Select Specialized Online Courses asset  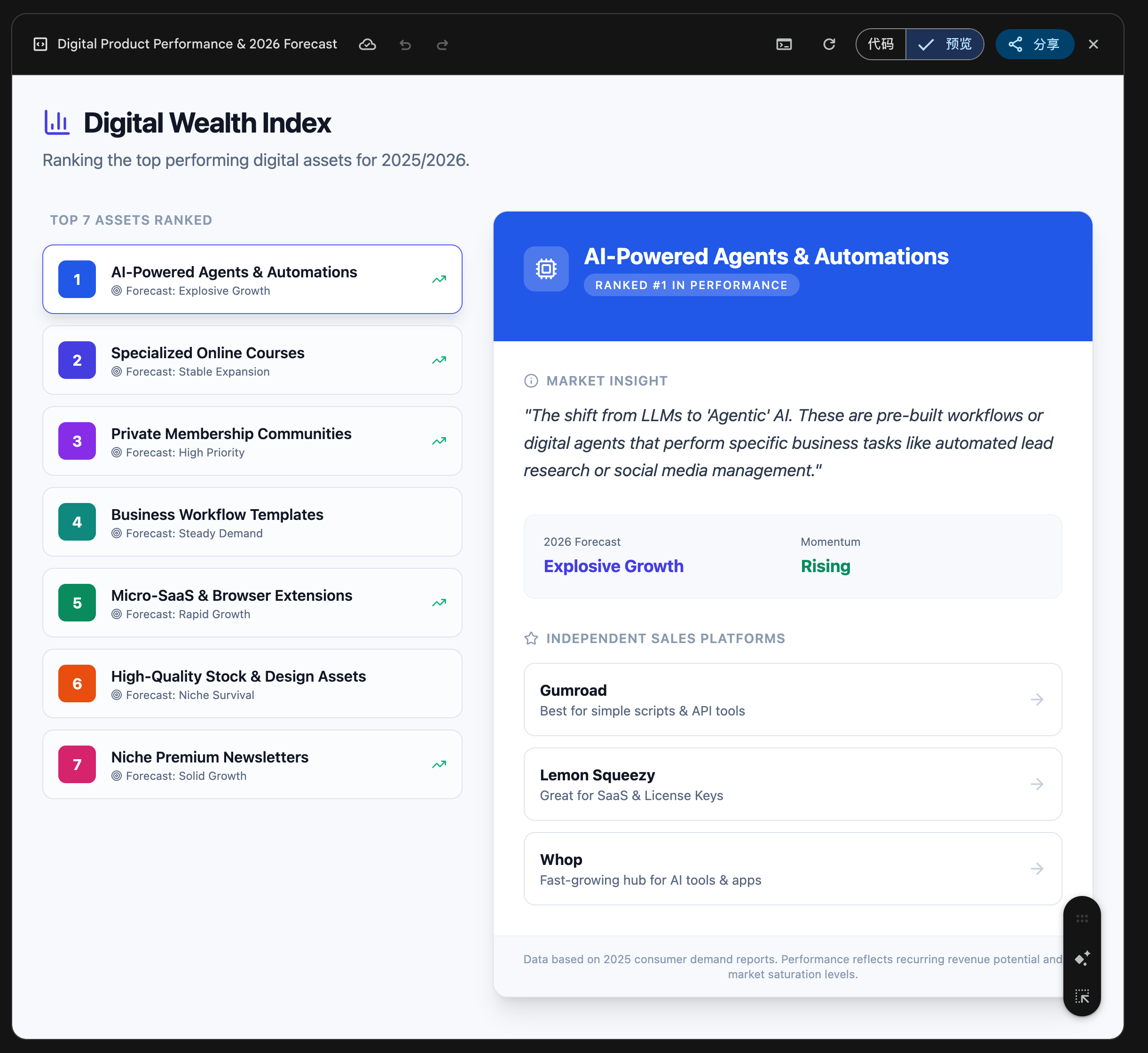pyautogui.click(x=252, y=360)
